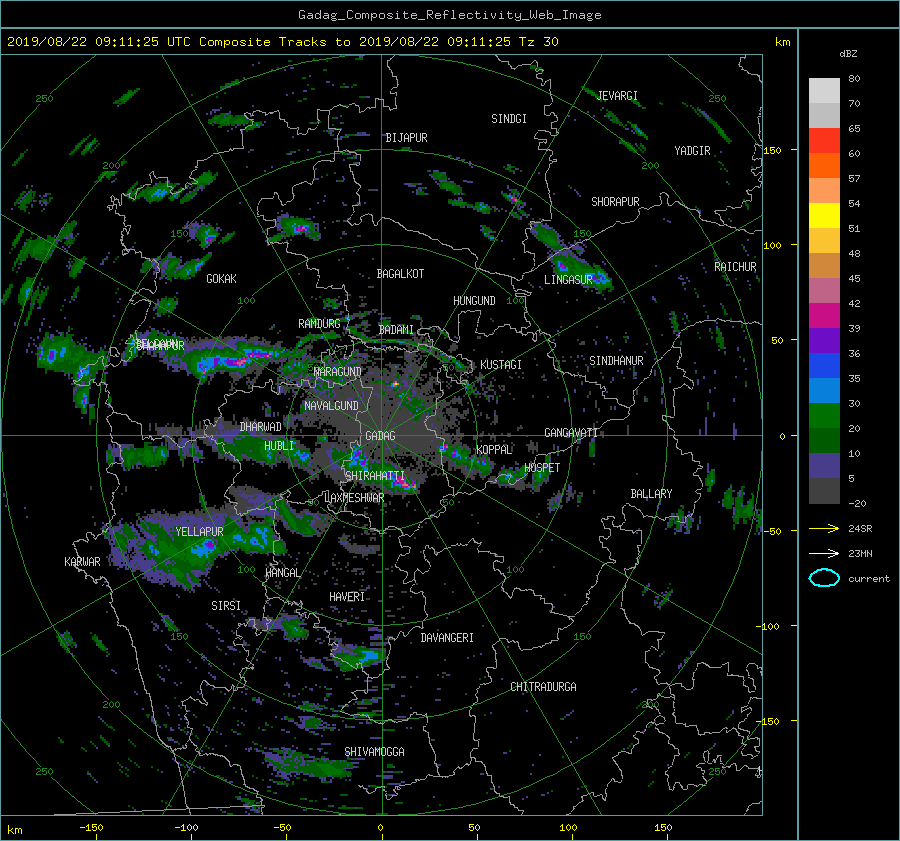Click the -150 tick on bottom axis
Viewport: 900px width, 841px height.
(91, 828)
